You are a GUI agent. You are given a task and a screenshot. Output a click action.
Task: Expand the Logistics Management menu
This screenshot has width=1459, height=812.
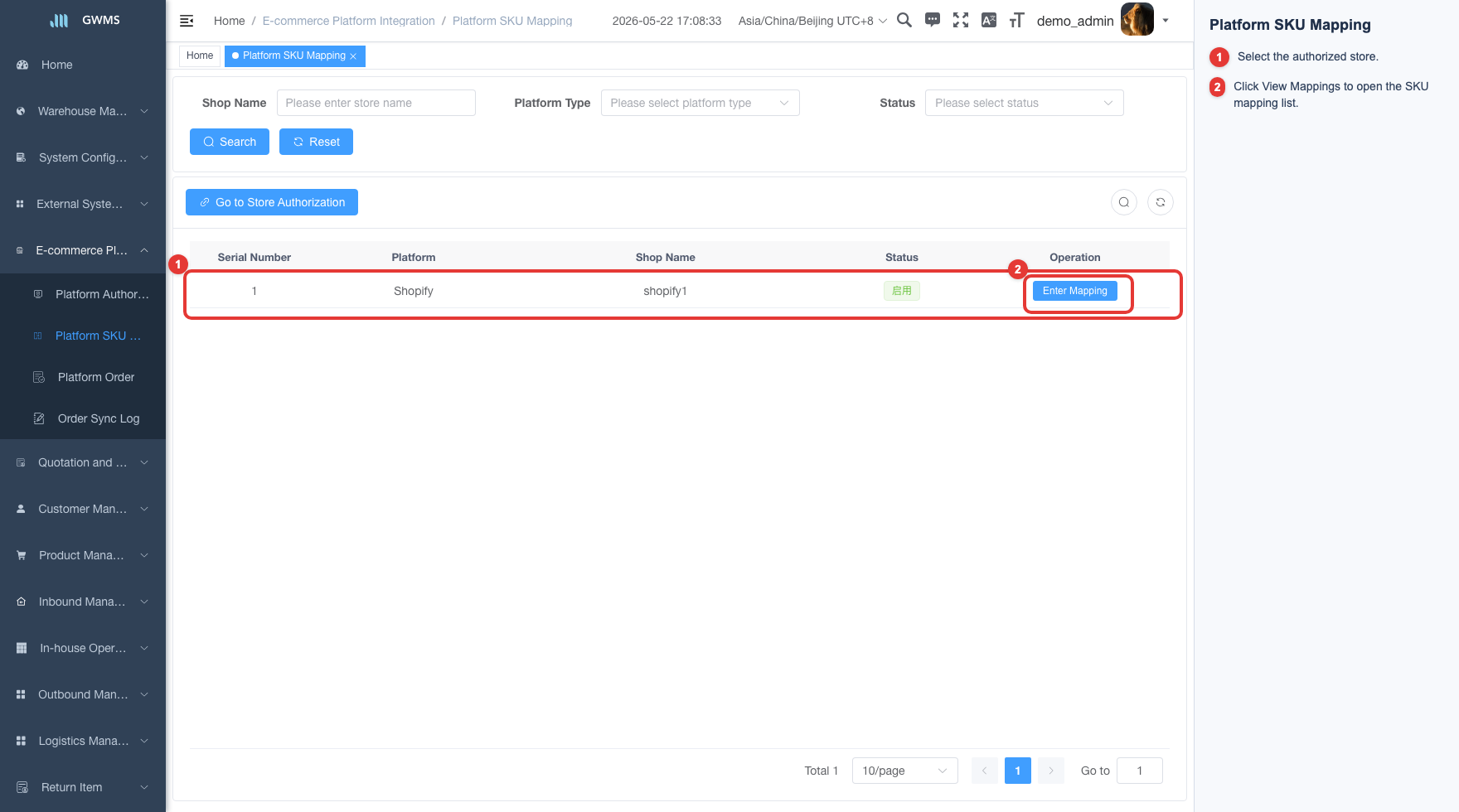tap(83, 741)
